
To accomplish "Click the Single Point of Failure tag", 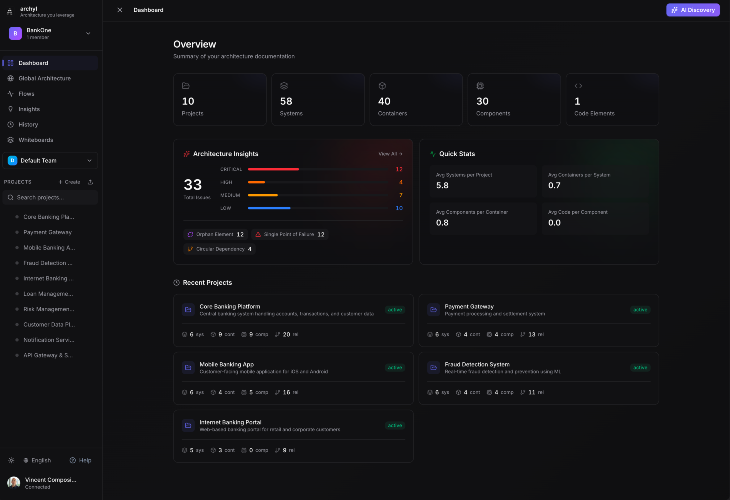I will 290,234.
